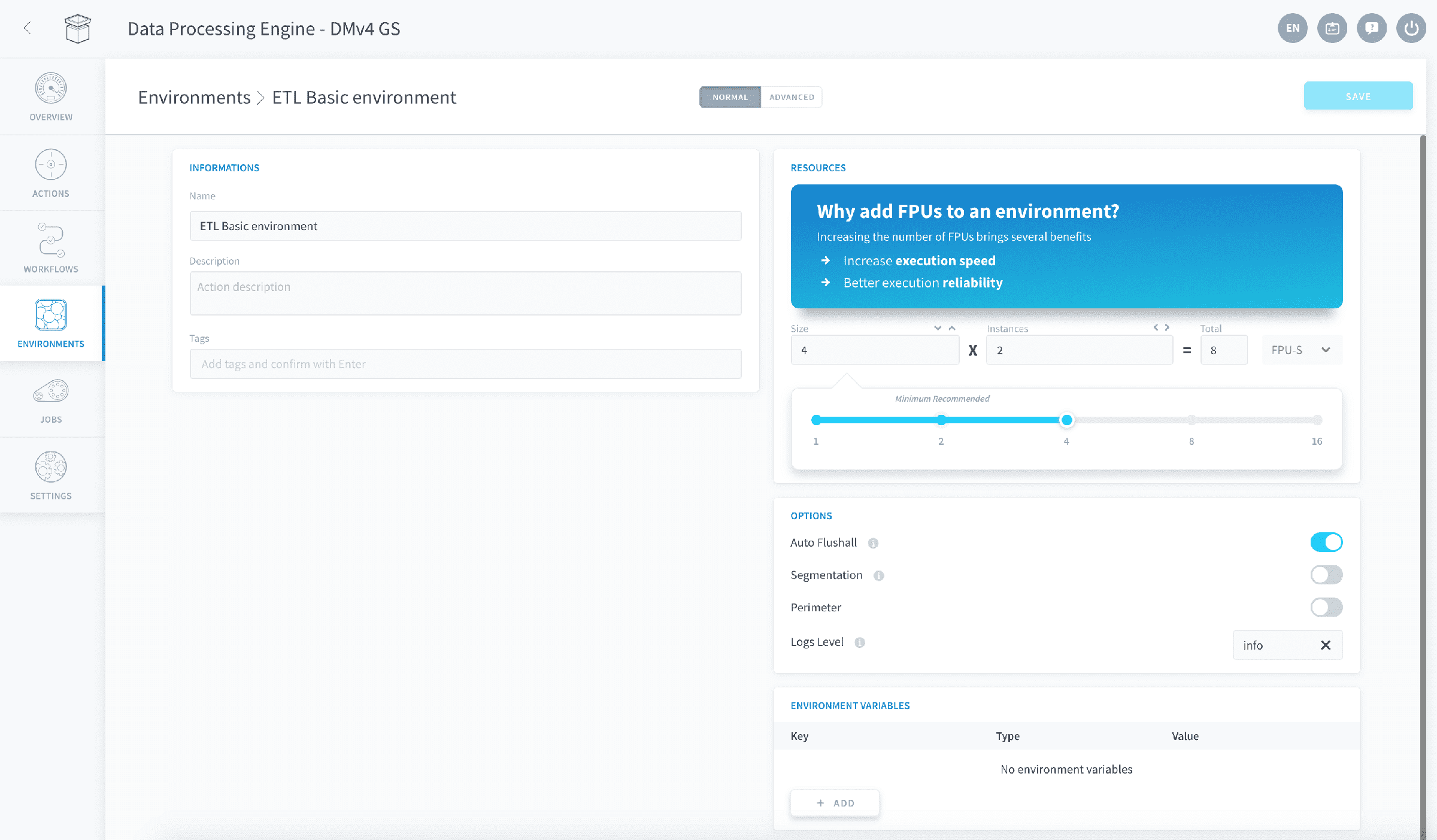
Task: Switch language with the EN button
Action: pos(1293,28)
